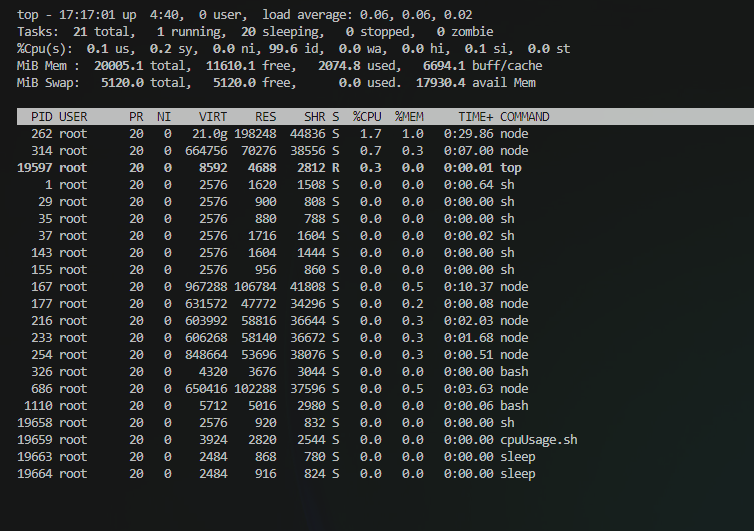Viewport: 754px width, 531px height.
Task: Click the 848664 VIRT value
Action: 206,355
